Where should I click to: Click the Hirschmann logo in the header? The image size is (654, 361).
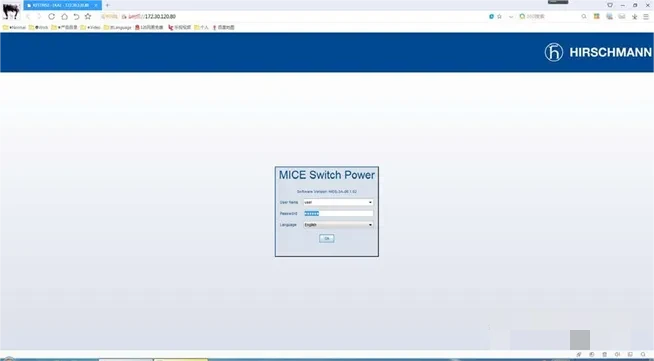coord(598,52)
